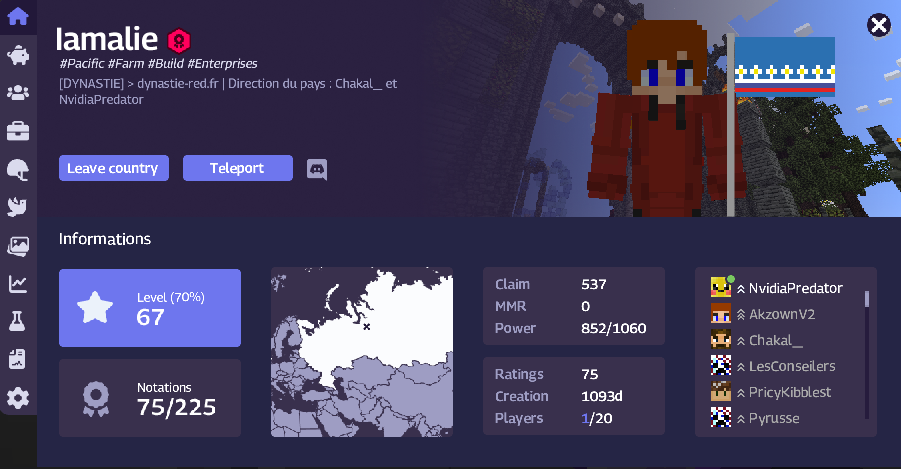Select the flask research icon

click(x=17, y=321)
